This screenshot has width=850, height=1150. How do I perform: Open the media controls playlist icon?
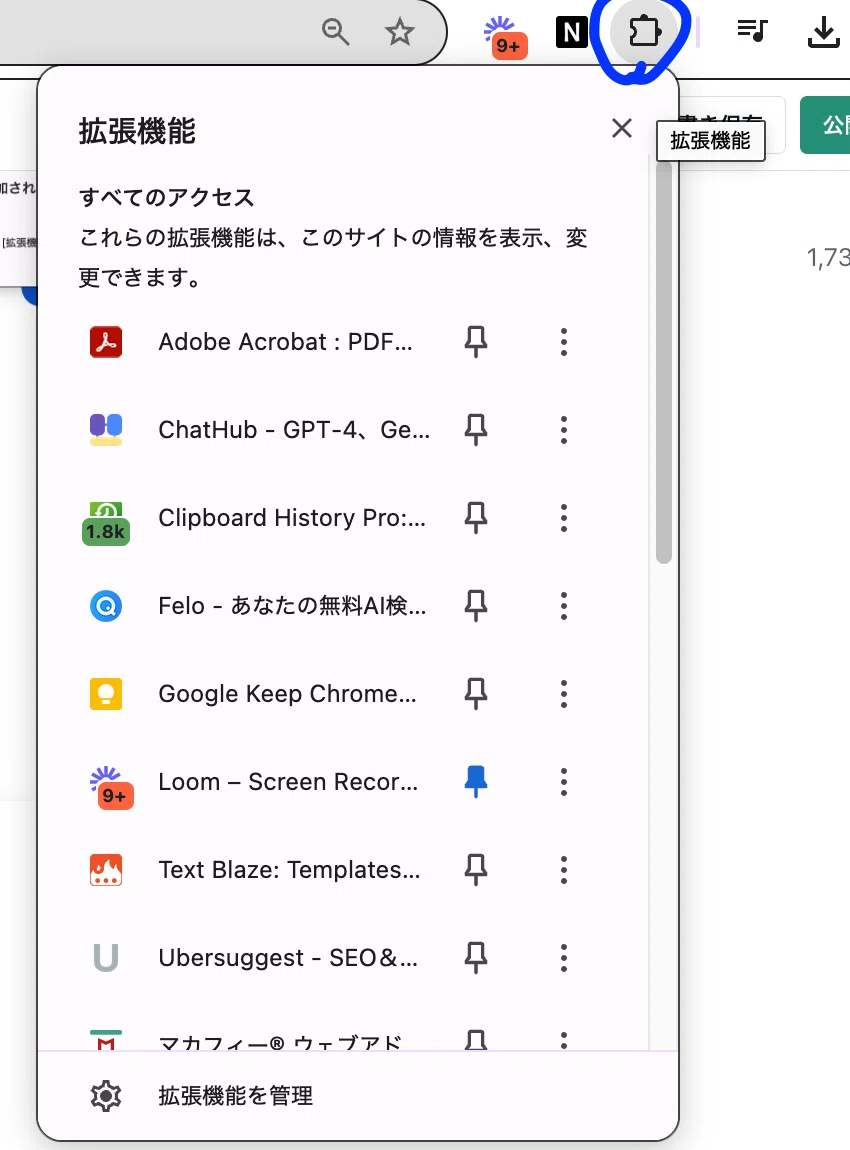click(752, 31)
